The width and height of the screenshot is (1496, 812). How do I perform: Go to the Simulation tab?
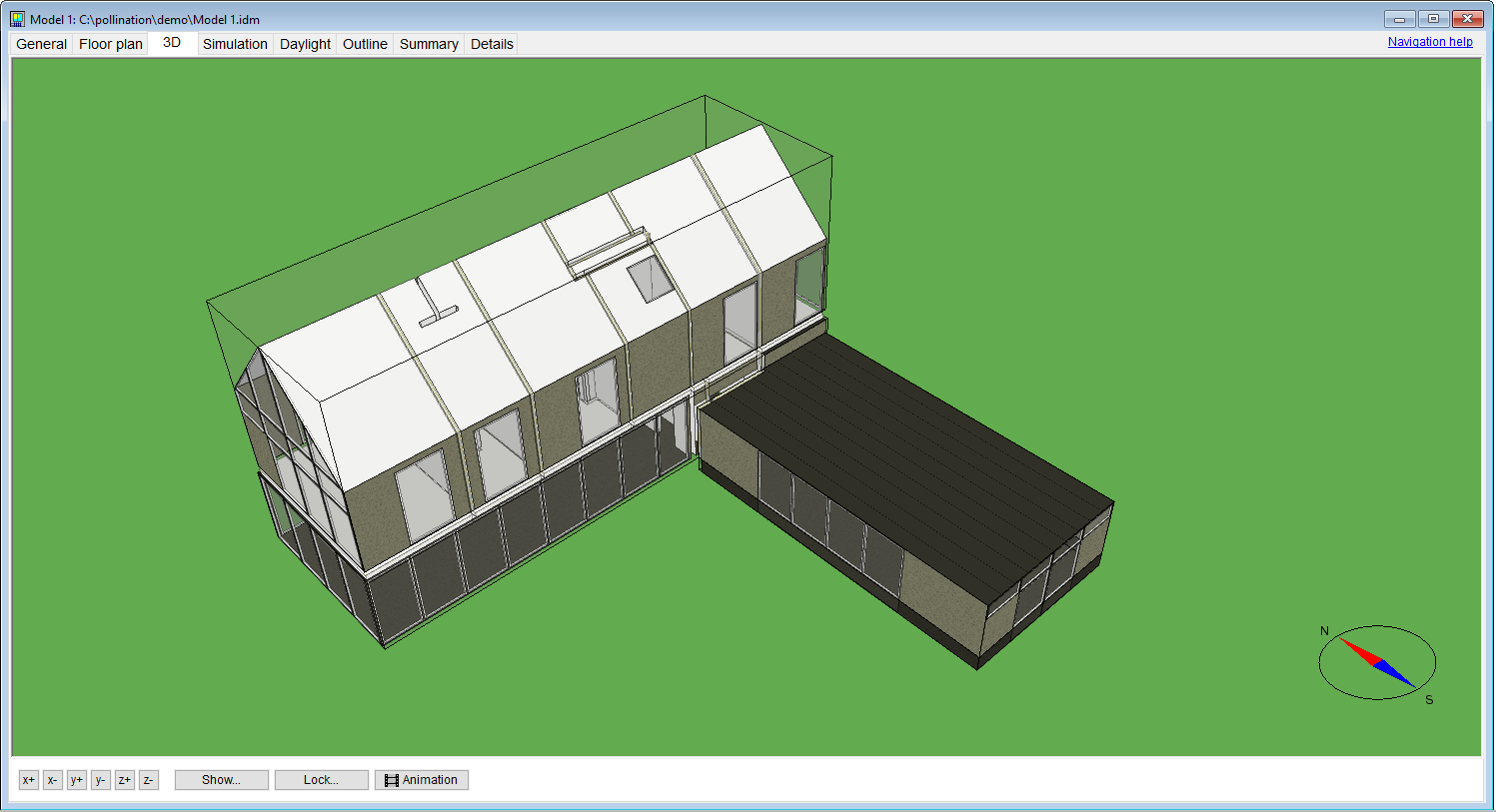point(235,44)
